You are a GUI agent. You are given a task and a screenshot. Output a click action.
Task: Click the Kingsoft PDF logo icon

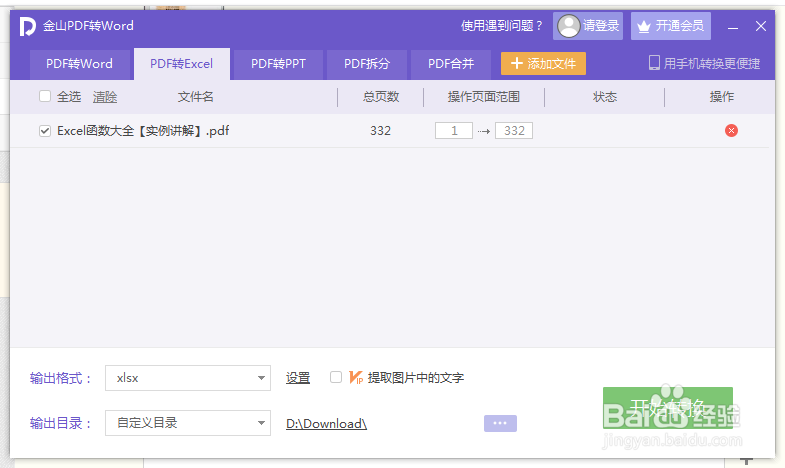pyautogui.click(x=28, y=26)
